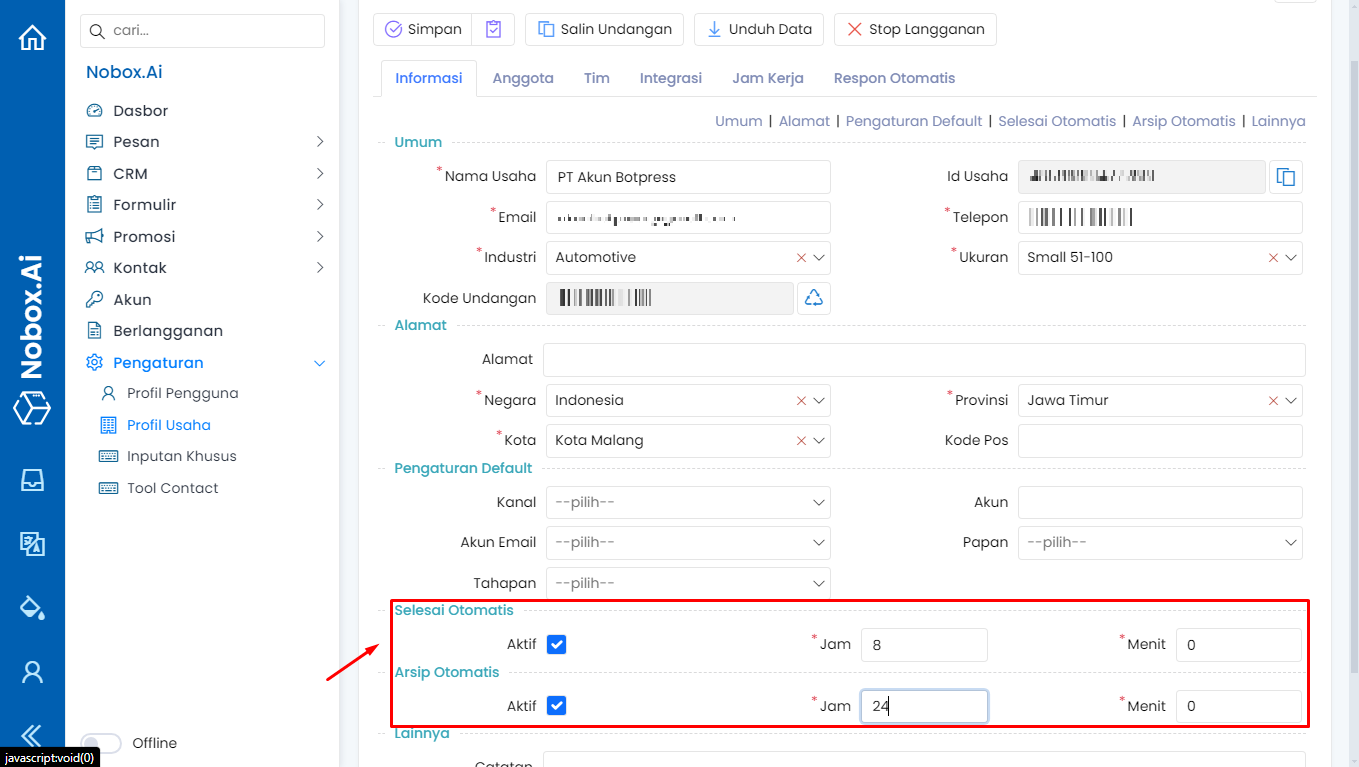Open the inbox tray icon in sidebar
1359x767 pixels.
(32, 480)
